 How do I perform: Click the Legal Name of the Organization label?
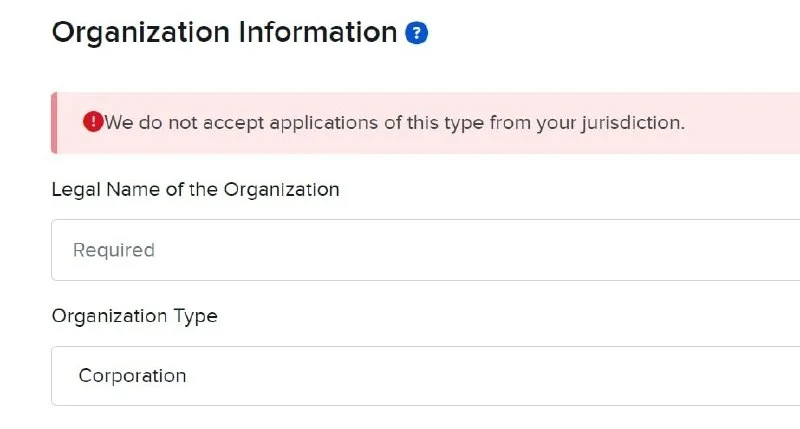[x=195, y=190]
